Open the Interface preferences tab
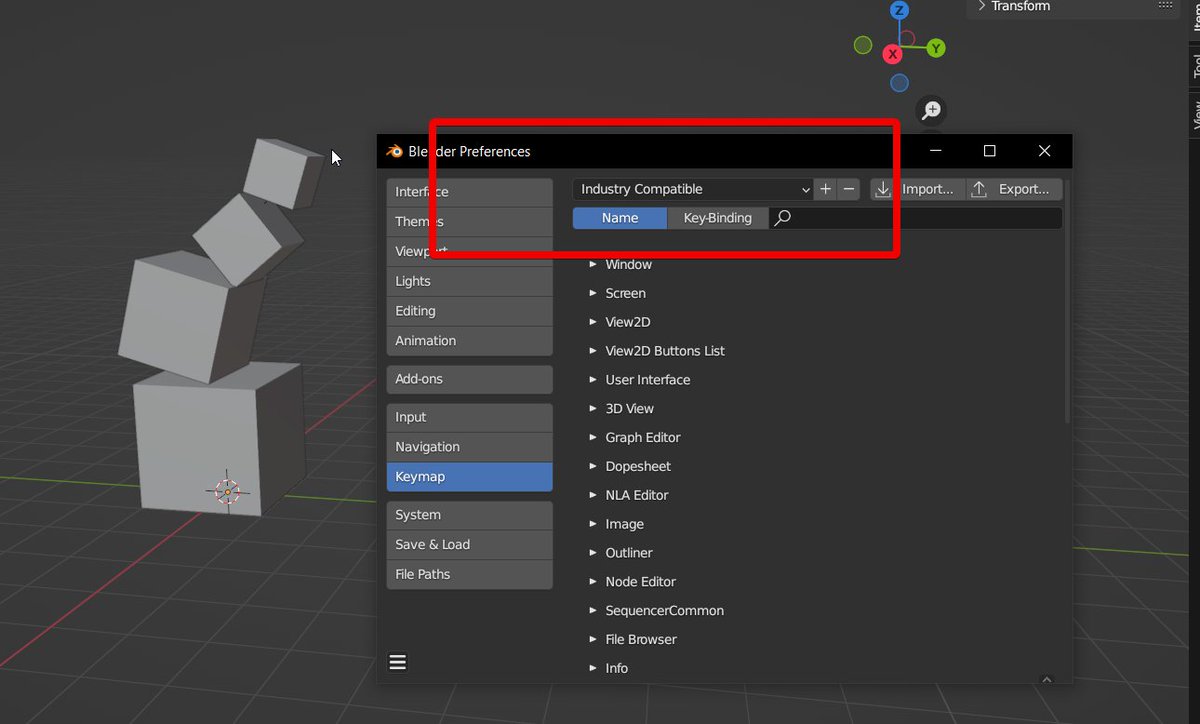The width and height of the screenshot is (1200, 724). 469,192
